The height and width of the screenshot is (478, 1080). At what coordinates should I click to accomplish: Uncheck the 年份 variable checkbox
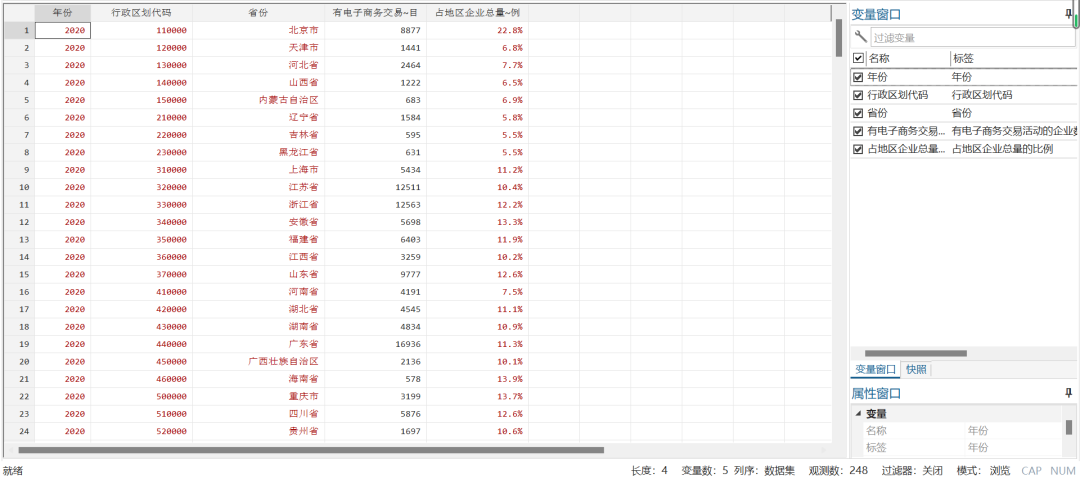[x=858, y=77]
